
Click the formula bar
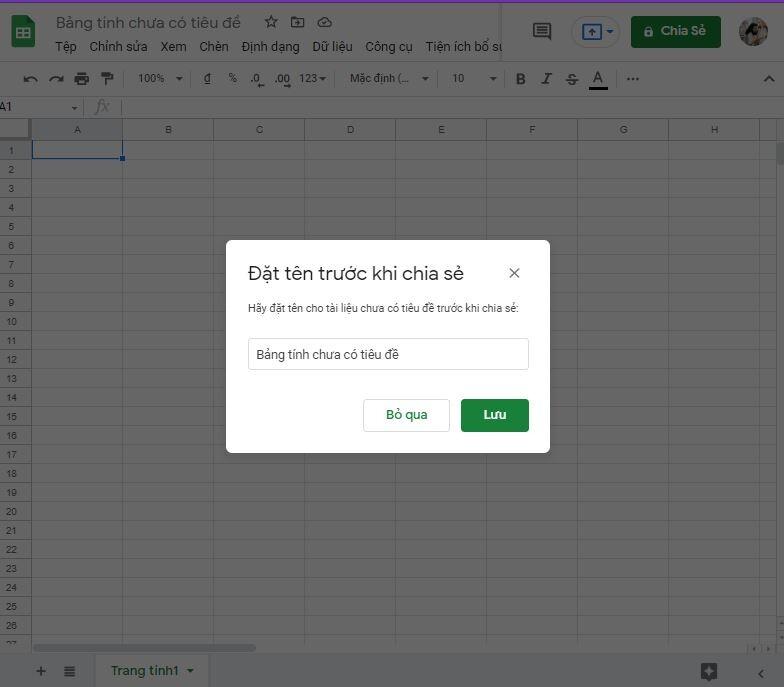pyautogui.click(x=450, y=107)
